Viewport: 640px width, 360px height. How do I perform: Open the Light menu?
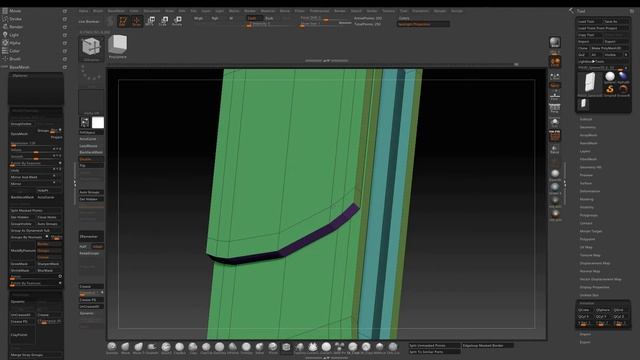(x=14, y=35)
